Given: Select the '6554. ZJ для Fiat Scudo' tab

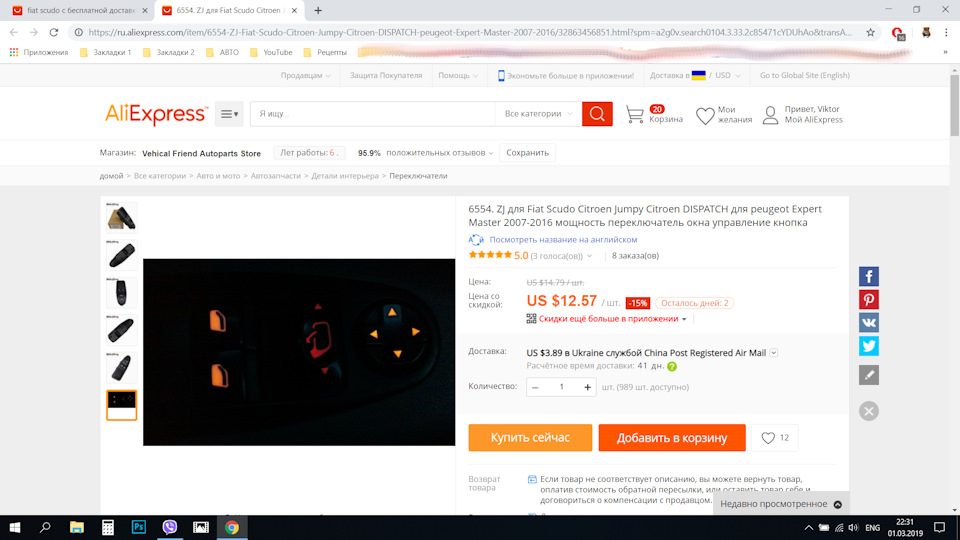Looking at the screenshot, I should [x=229, y=10].
